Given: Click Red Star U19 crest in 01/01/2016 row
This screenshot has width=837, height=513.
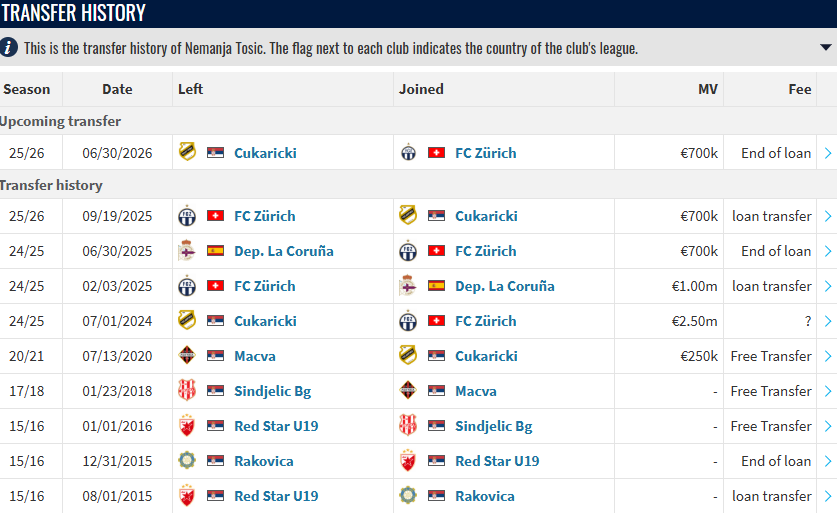Looking at the screenshot, I should [x=187, y=426].
